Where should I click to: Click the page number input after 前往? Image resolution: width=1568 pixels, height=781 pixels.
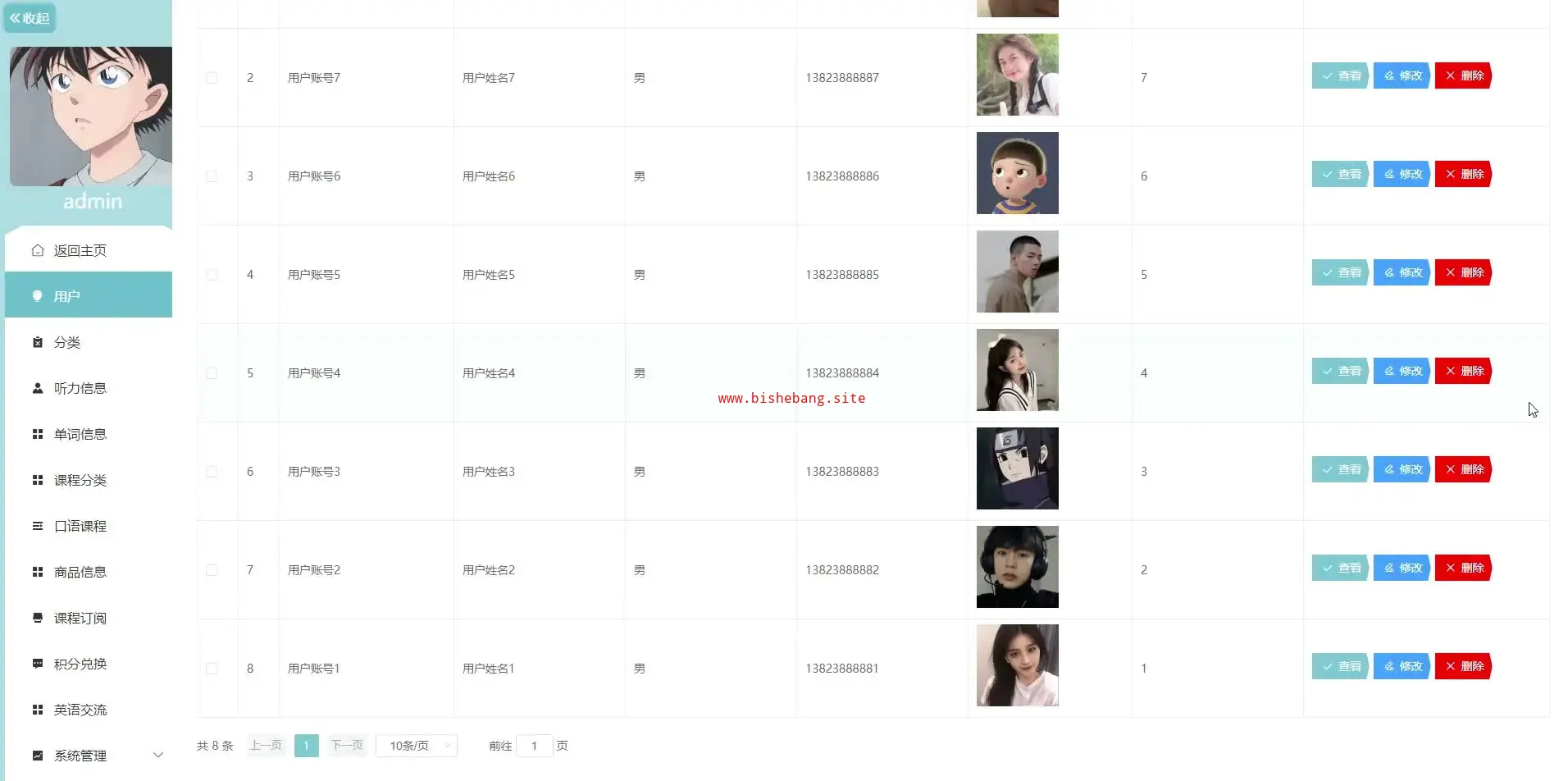tap(534, 746)
